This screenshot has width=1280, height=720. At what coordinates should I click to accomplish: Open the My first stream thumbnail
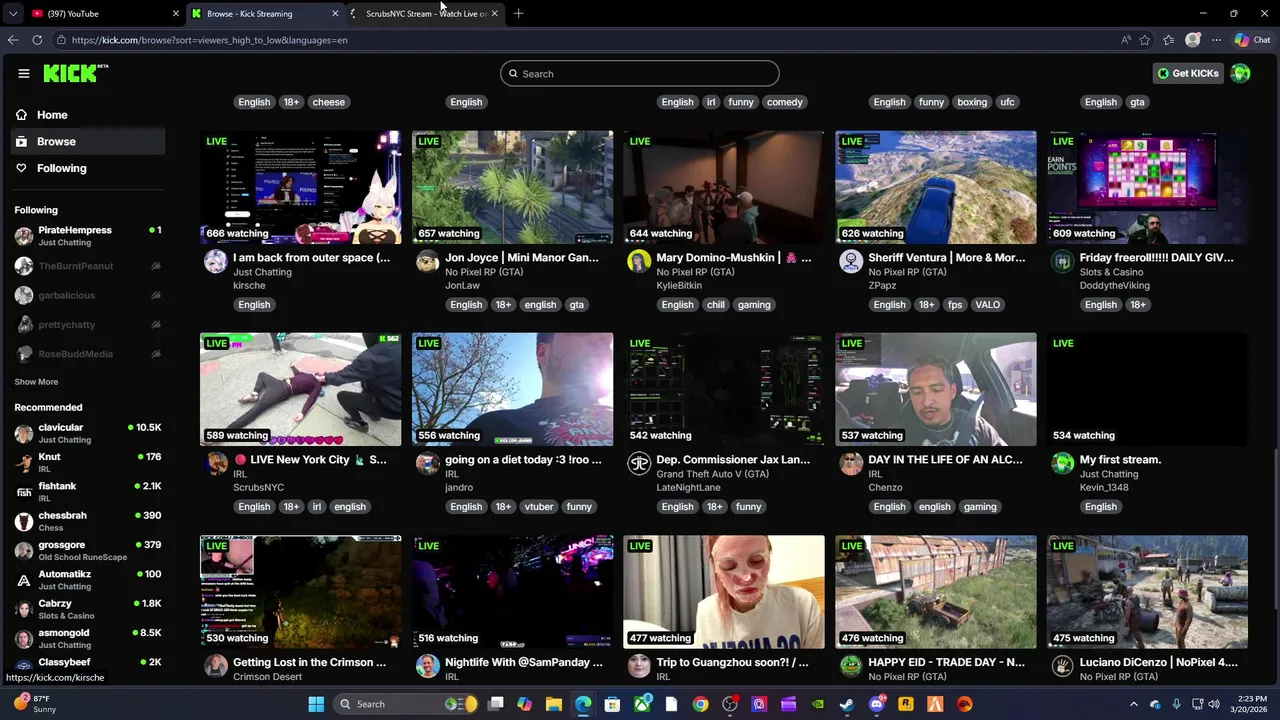point(1148,389)
